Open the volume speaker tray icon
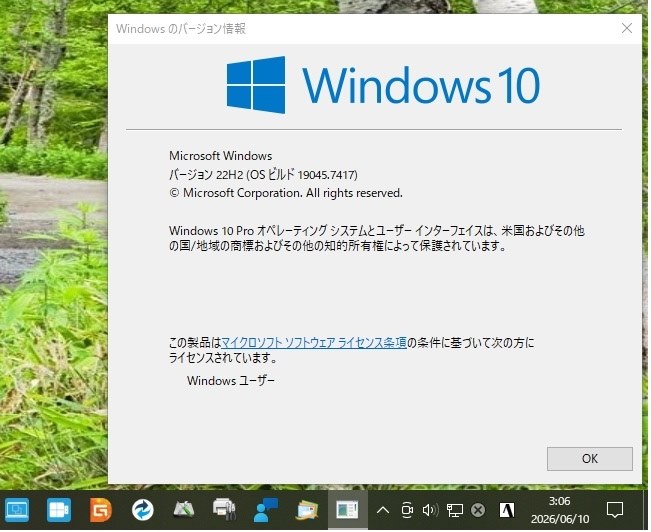Screen dimensions: 651x532 431,511
